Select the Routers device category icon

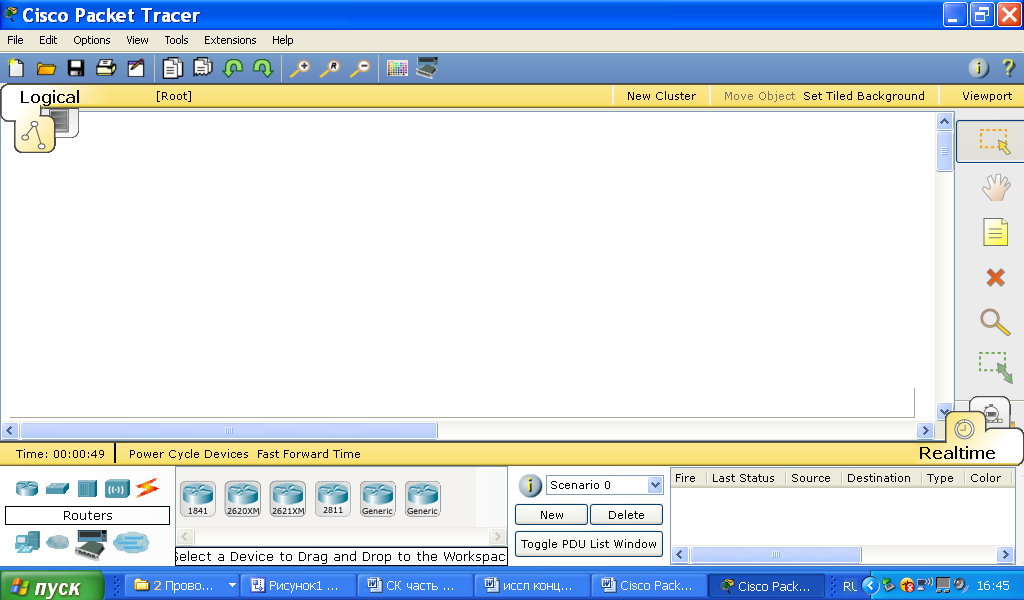(x=27, y=488)
